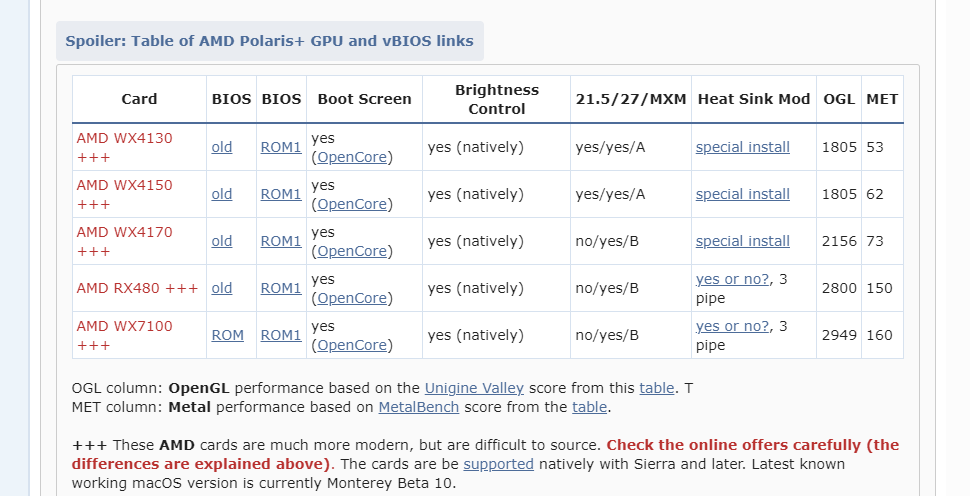Open the old BIOS link for WX4170
This screenshot has height=496, width=970.
coord(221,241)
